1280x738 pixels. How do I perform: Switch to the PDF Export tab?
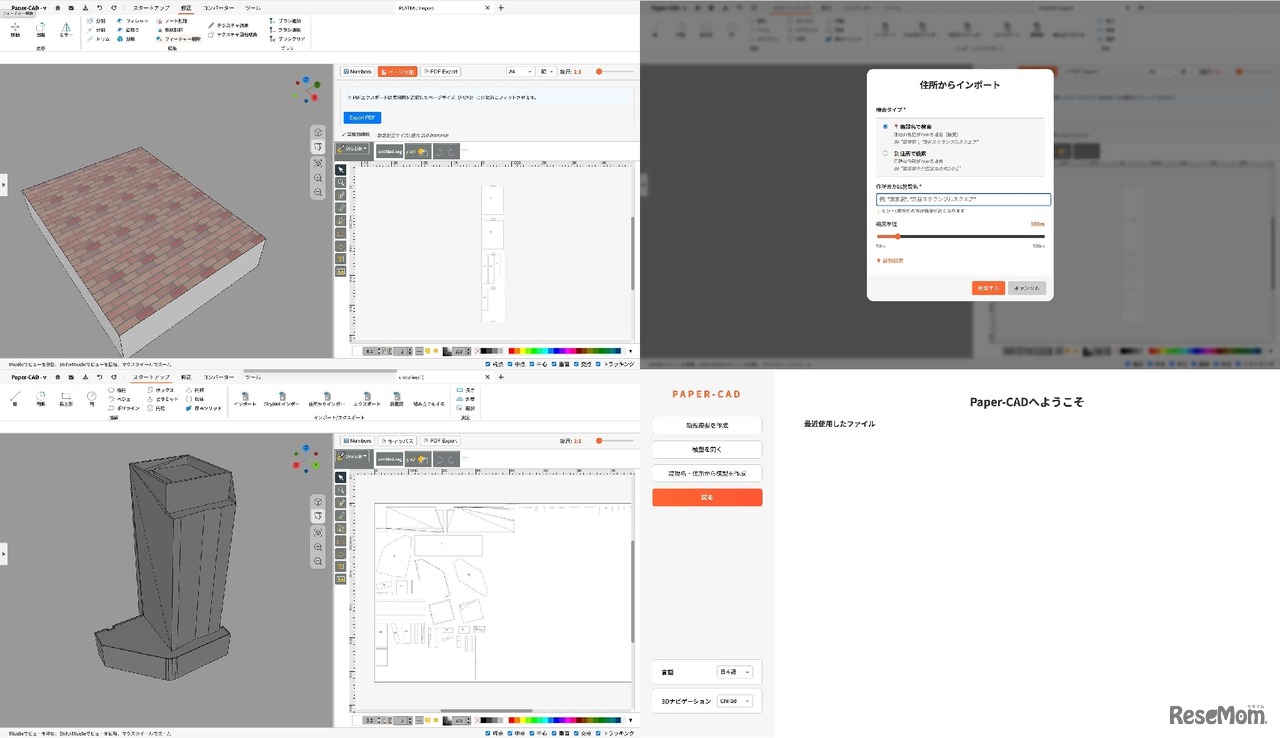coord(440,71)
